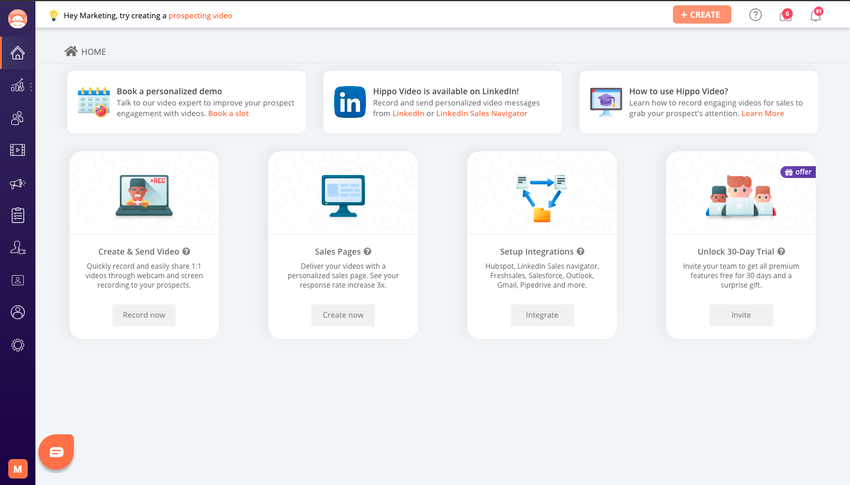
Task: Click the integrations arrows illustration
Action: 542,198
